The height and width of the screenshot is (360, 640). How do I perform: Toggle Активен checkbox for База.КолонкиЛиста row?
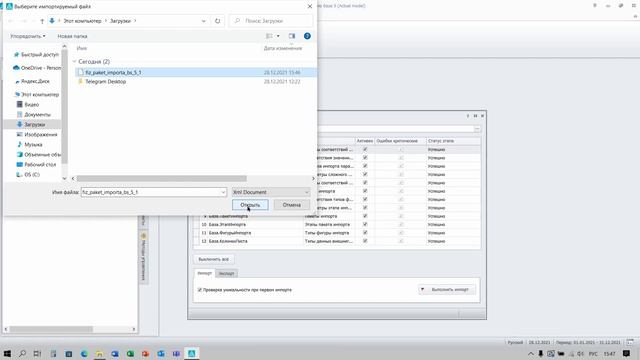pyautogui.click(x=365, y=241)
